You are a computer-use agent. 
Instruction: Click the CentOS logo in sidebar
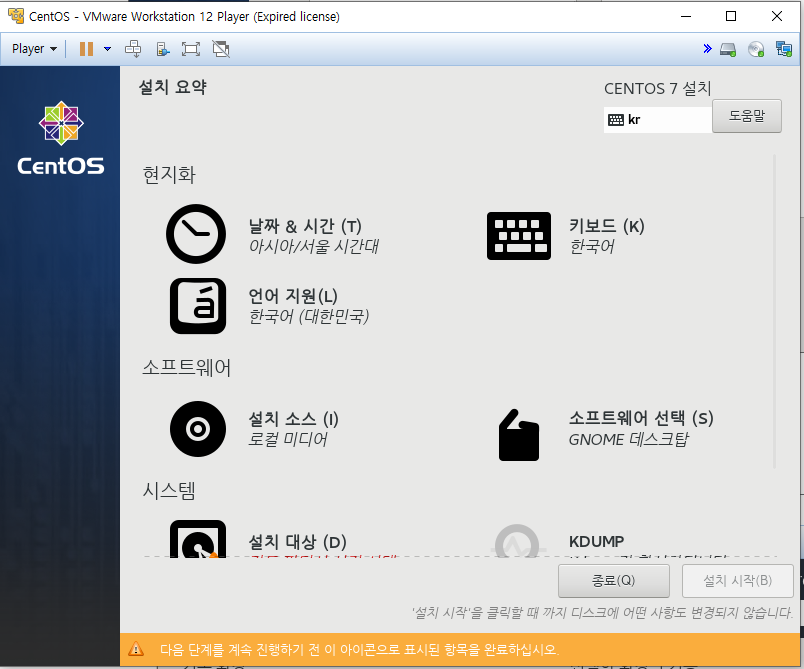(x=61, y=137)
